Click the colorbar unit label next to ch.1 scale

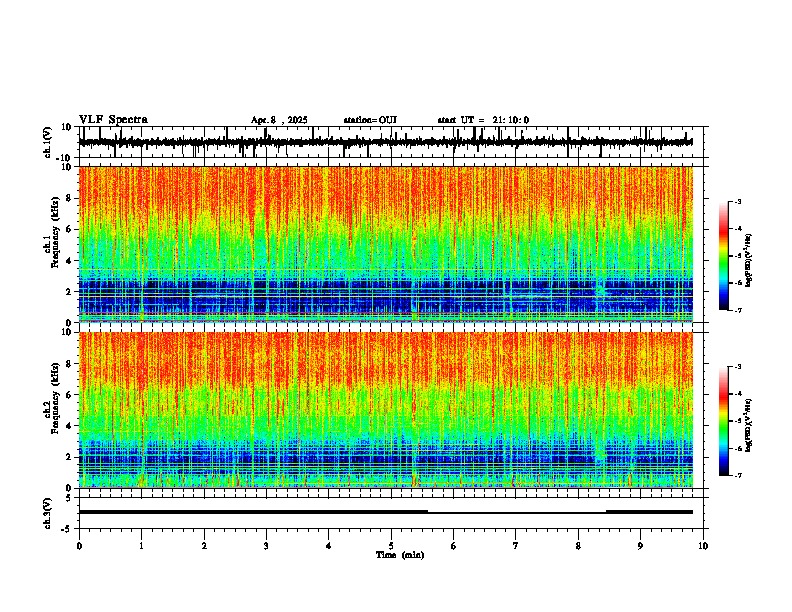click(748, 261)
